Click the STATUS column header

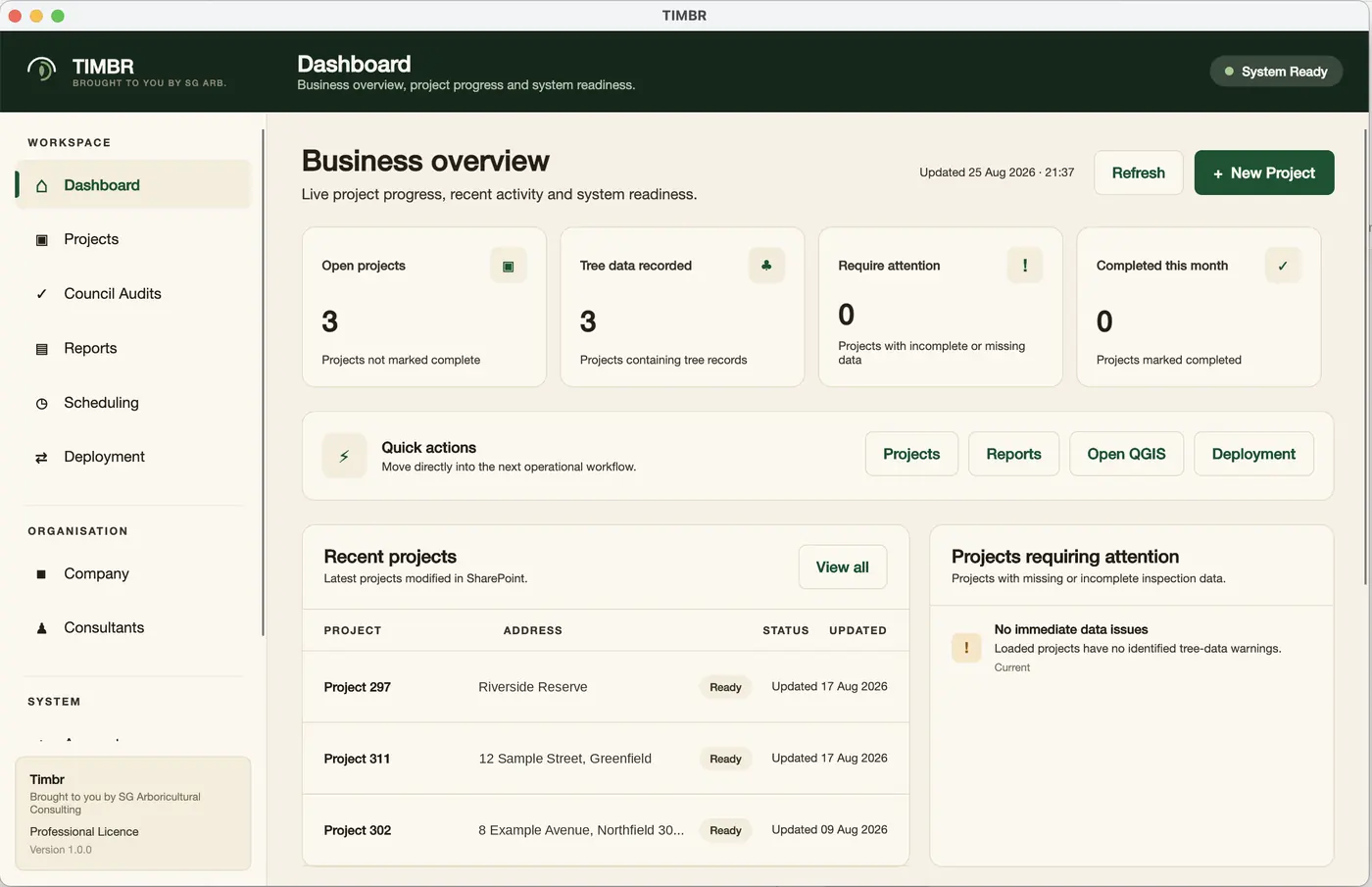tap(786, 630)
